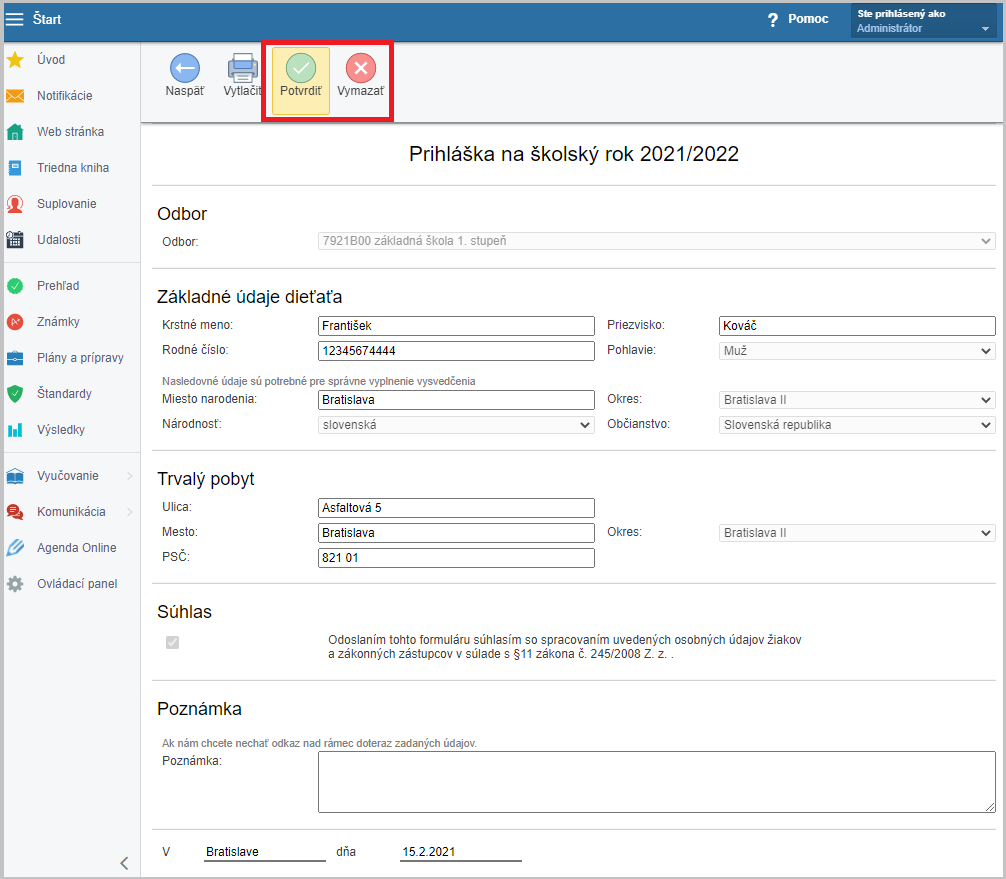Open the Pohlavie dropdown
1006x879 pixels.
tap(857, 351)
